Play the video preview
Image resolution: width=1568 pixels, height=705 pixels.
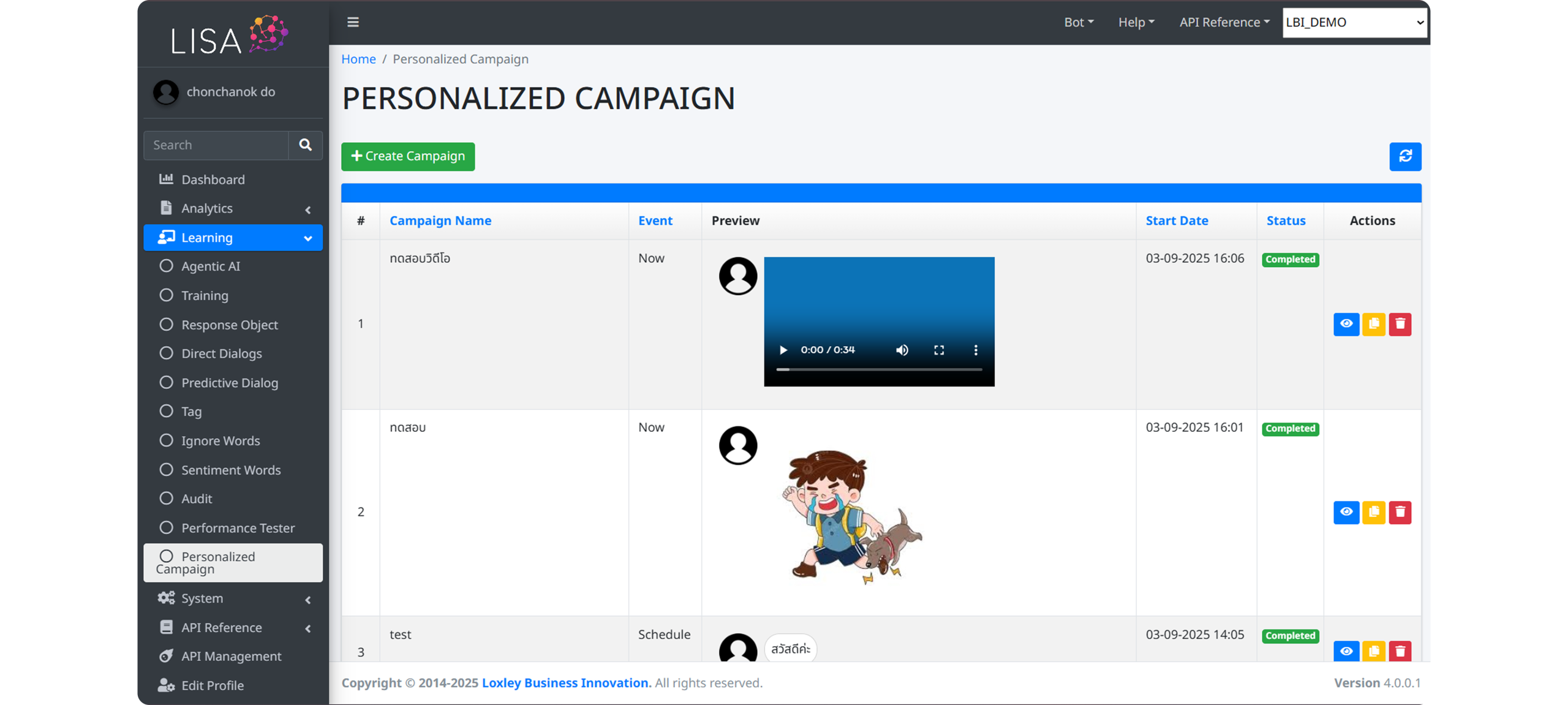tap(783, 350)
